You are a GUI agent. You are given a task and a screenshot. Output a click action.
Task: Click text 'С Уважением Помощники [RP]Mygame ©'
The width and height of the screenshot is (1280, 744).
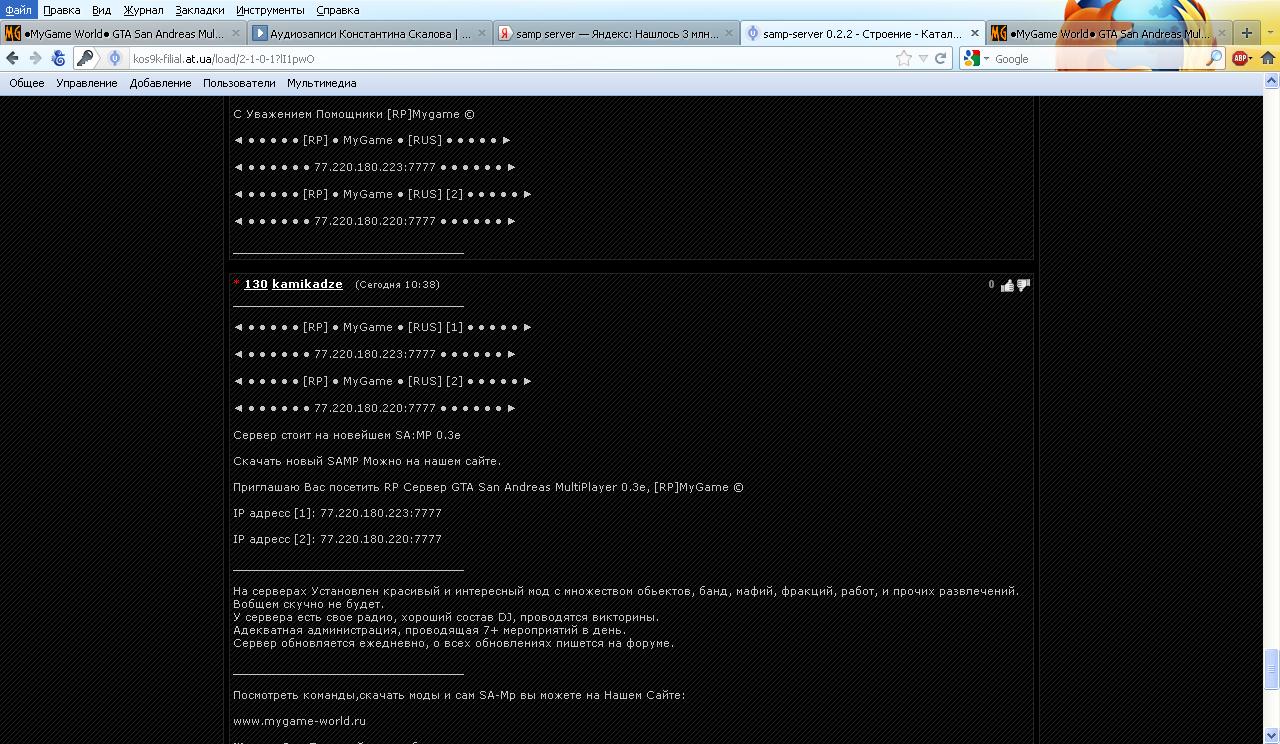(354, 114)
